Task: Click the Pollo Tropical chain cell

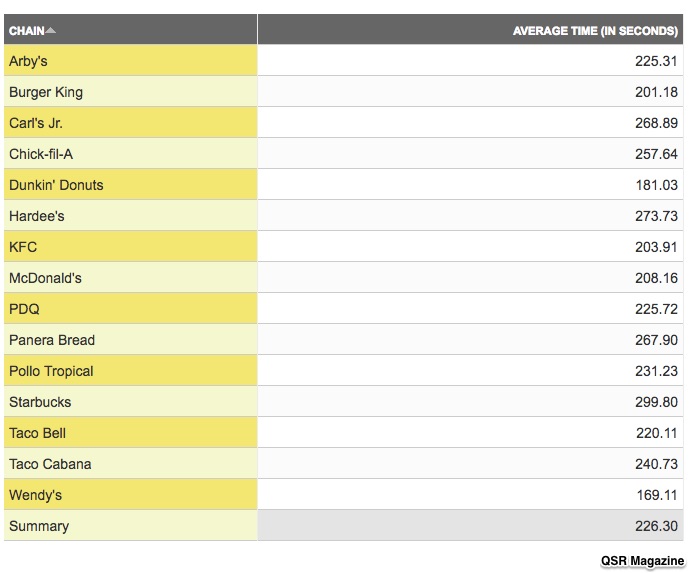Action: point(130,371)
